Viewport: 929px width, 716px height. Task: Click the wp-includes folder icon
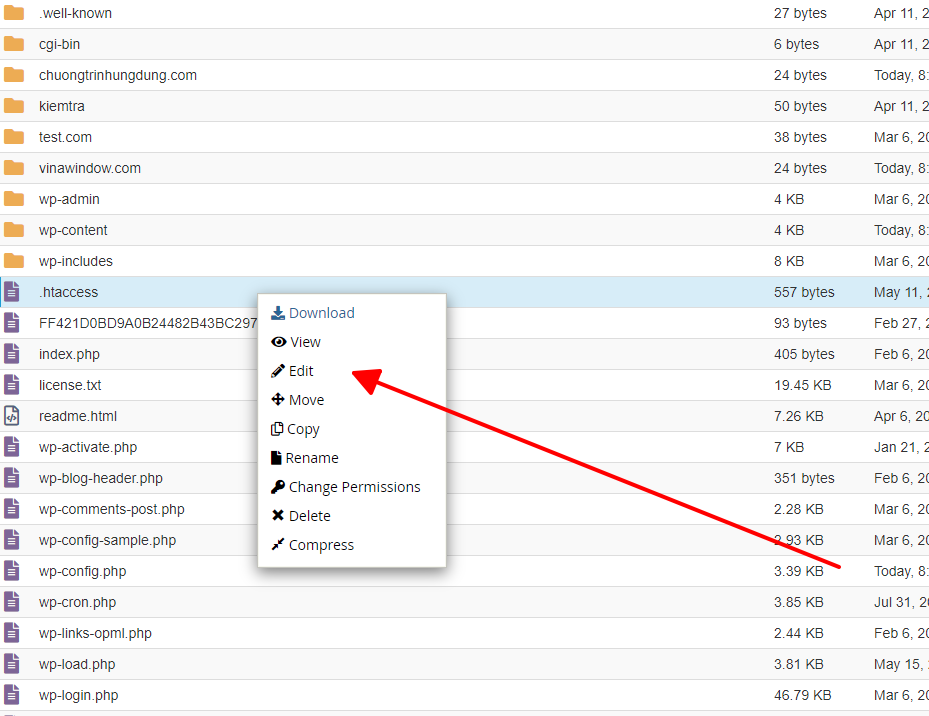tap(14, 261)
